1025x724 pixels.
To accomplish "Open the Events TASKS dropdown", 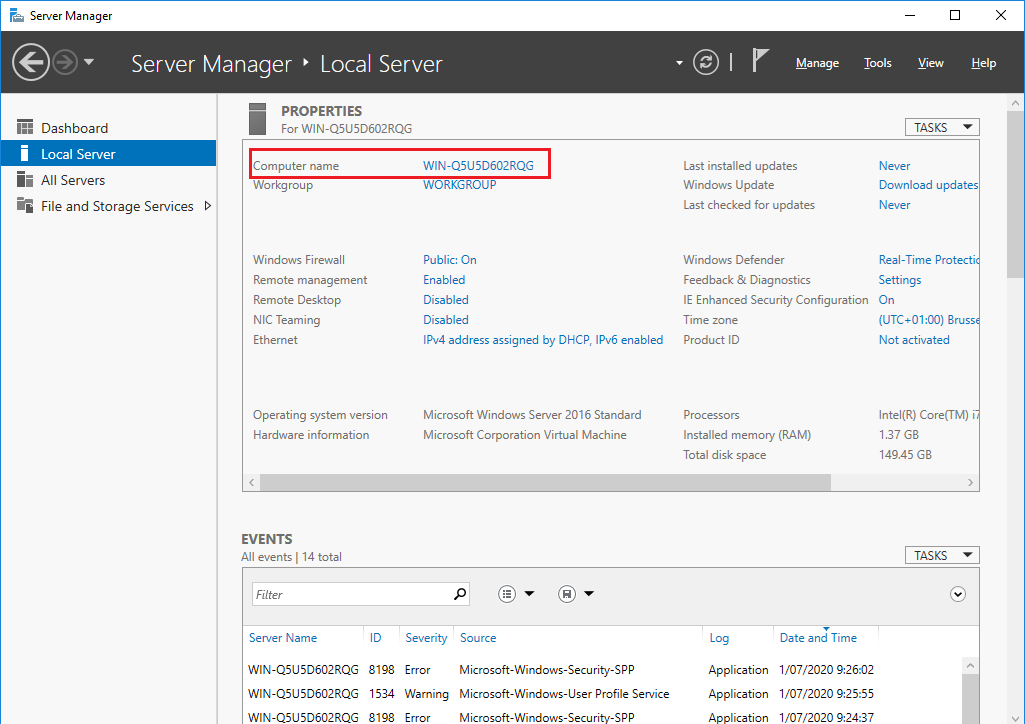I will click(942, 555).
